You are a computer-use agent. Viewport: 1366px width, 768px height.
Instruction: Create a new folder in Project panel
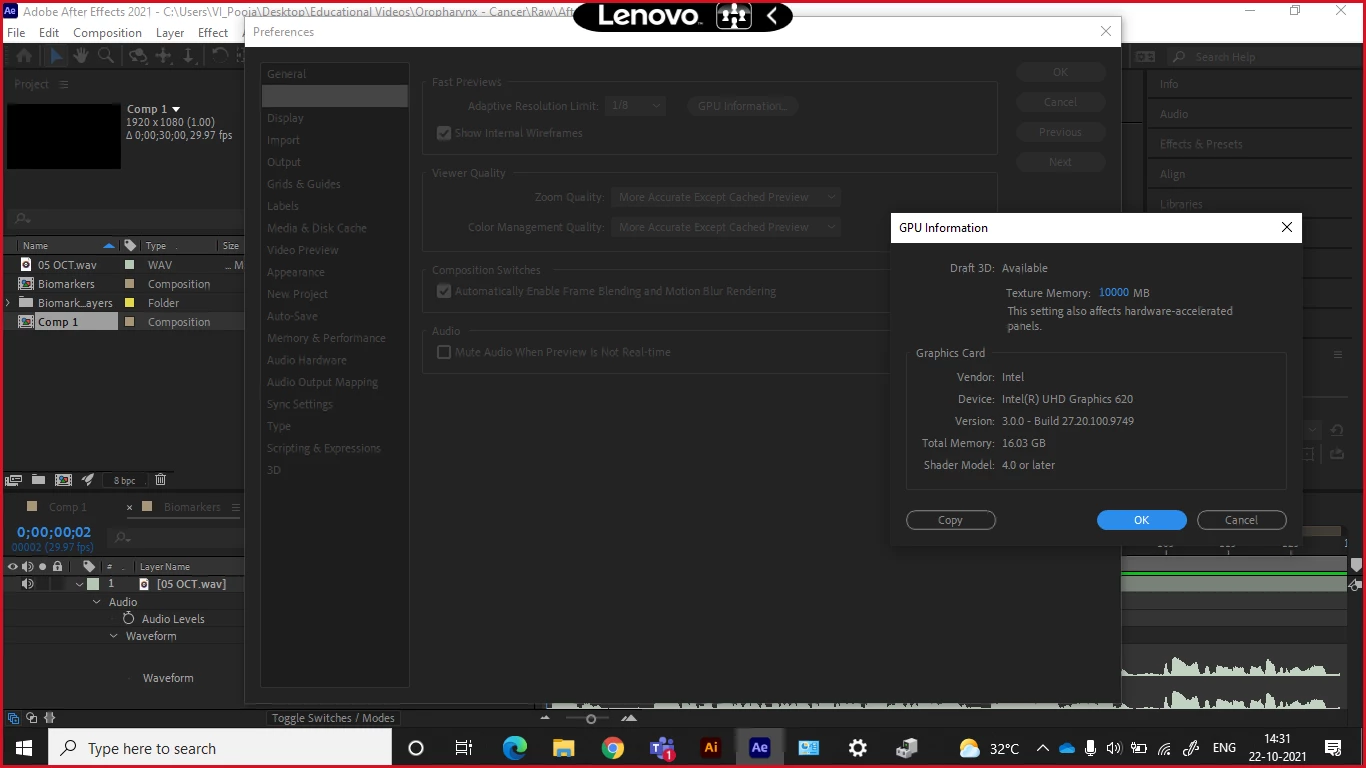click(38, 480)
